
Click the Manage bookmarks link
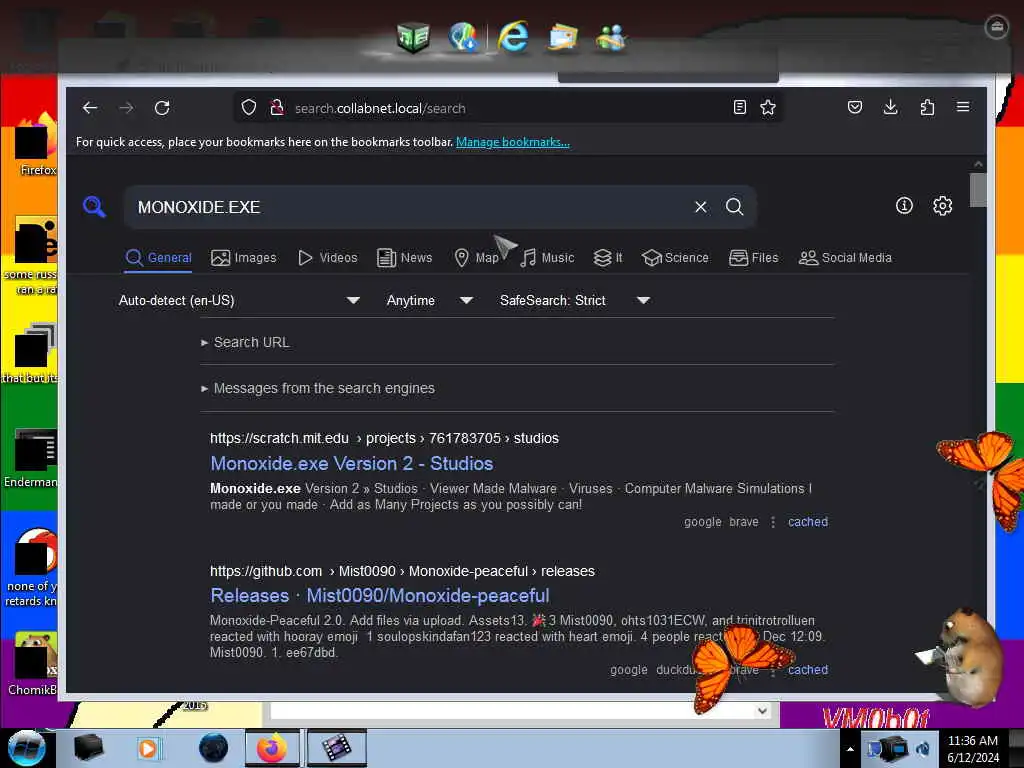(x=513, y=142)
